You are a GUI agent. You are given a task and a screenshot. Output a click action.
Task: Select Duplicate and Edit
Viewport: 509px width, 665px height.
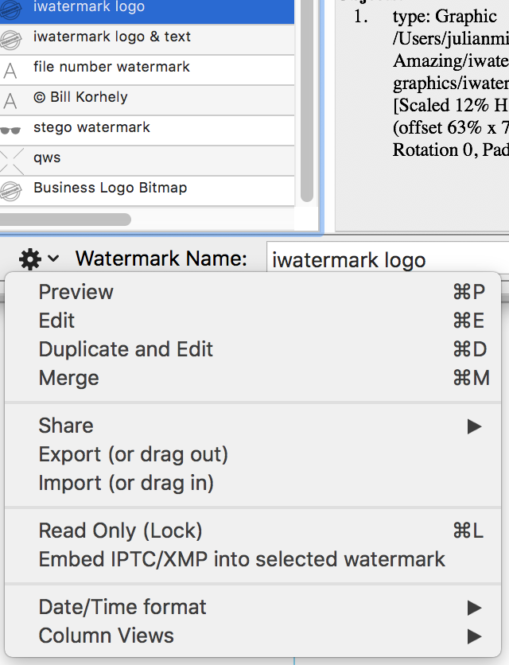pyautogui.click(x=253, y=349)
